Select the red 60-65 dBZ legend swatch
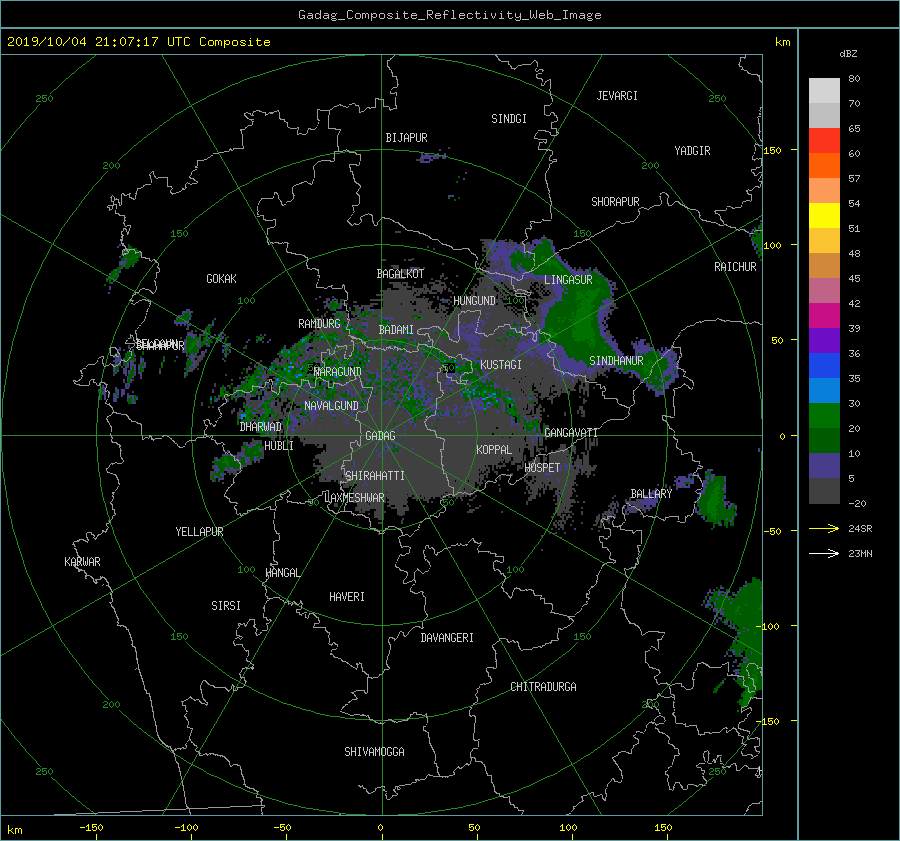 click(824, 141)
